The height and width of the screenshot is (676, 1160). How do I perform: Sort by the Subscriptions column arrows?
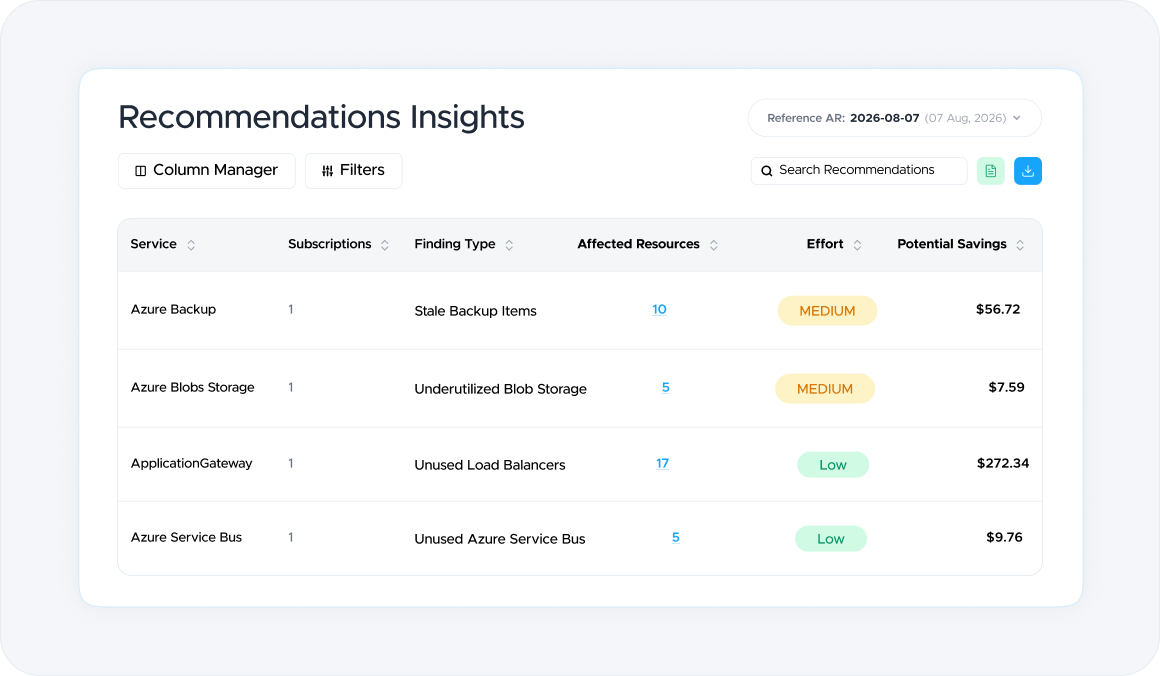click(x=385, y=245)
